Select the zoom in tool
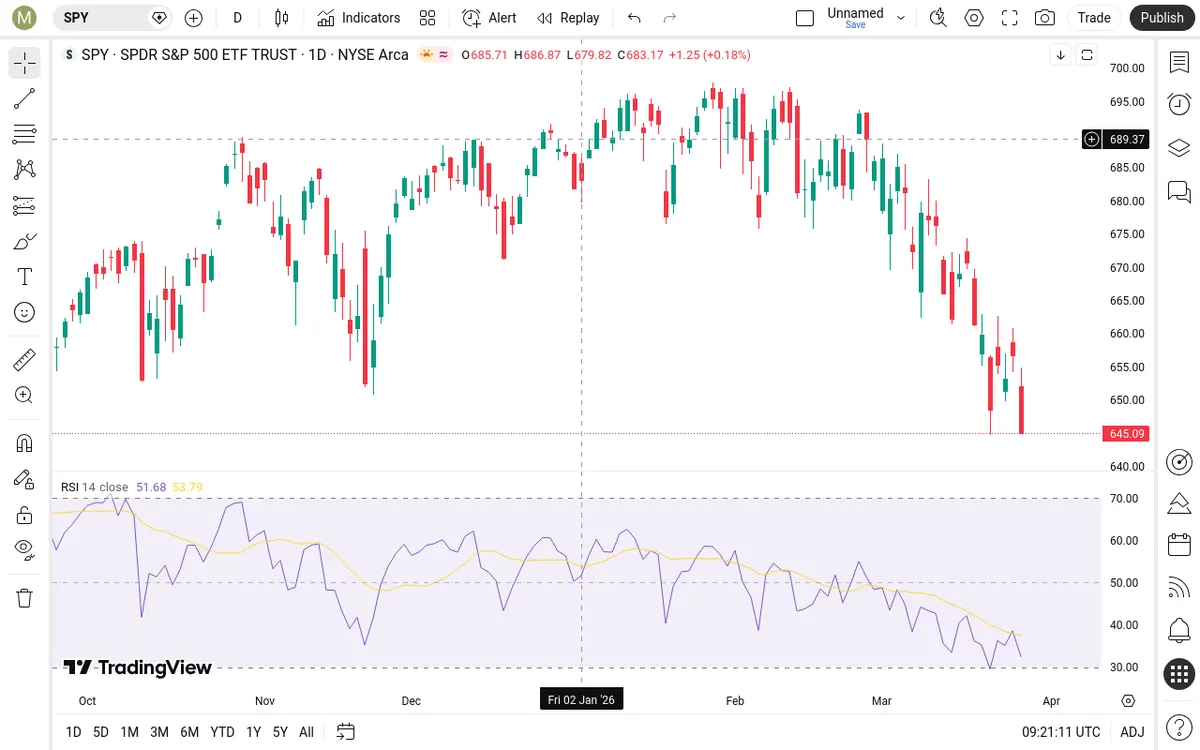1200x750 pixels. (x=25, y=395)
